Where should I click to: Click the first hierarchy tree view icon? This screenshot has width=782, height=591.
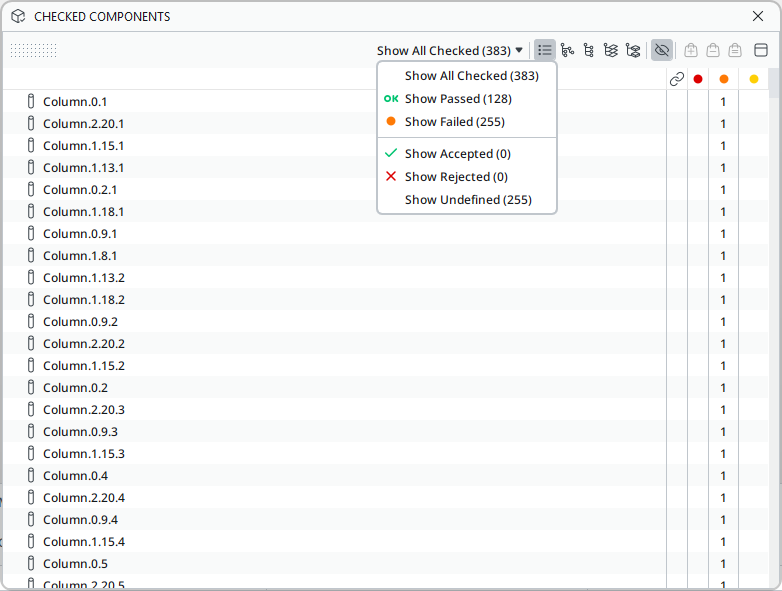pyautogui.click(x=567, y=50)
